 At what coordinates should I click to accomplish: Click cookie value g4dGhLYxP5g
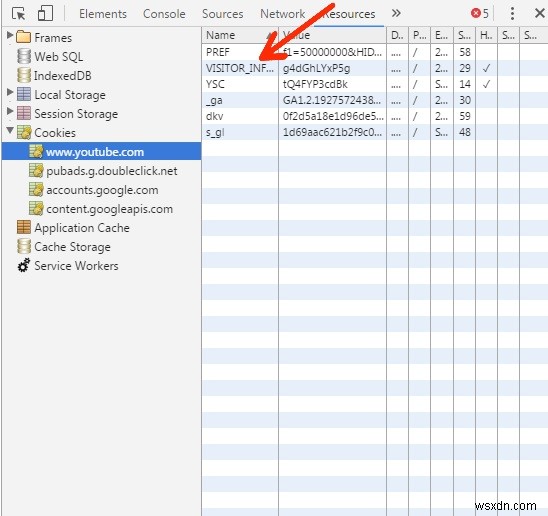(316, 69)
